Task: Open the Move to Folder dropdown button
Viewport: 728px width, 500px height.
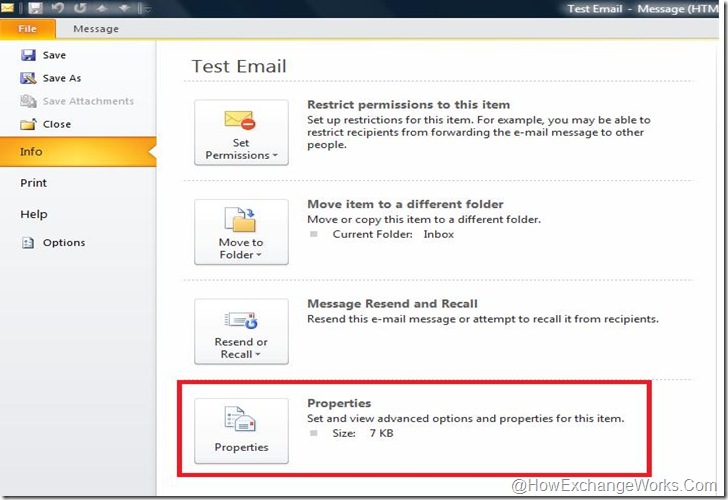Action: (x=241, y=232)
